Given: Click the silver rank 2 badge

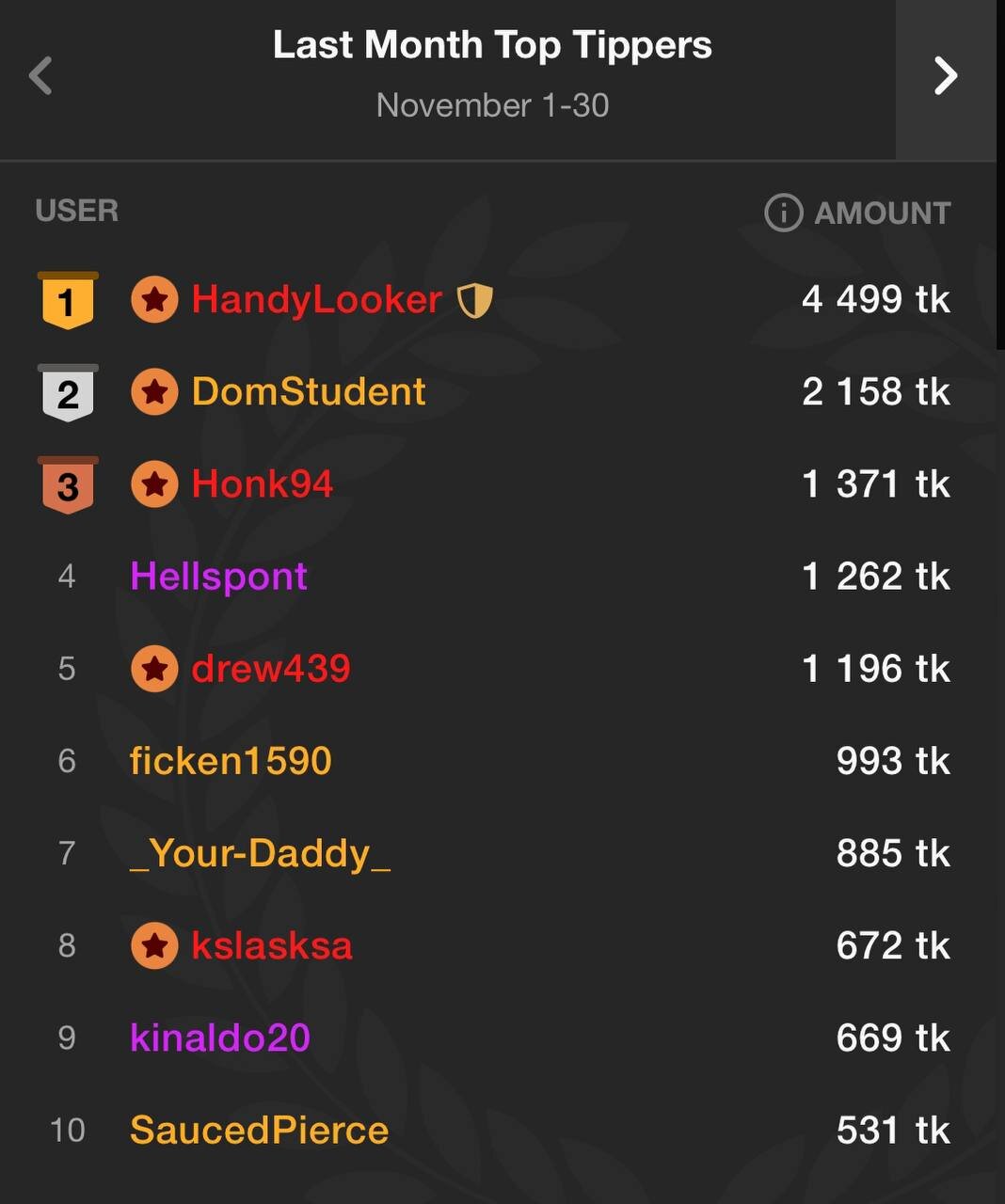Looking at the screenshot, I should [67, 393].
